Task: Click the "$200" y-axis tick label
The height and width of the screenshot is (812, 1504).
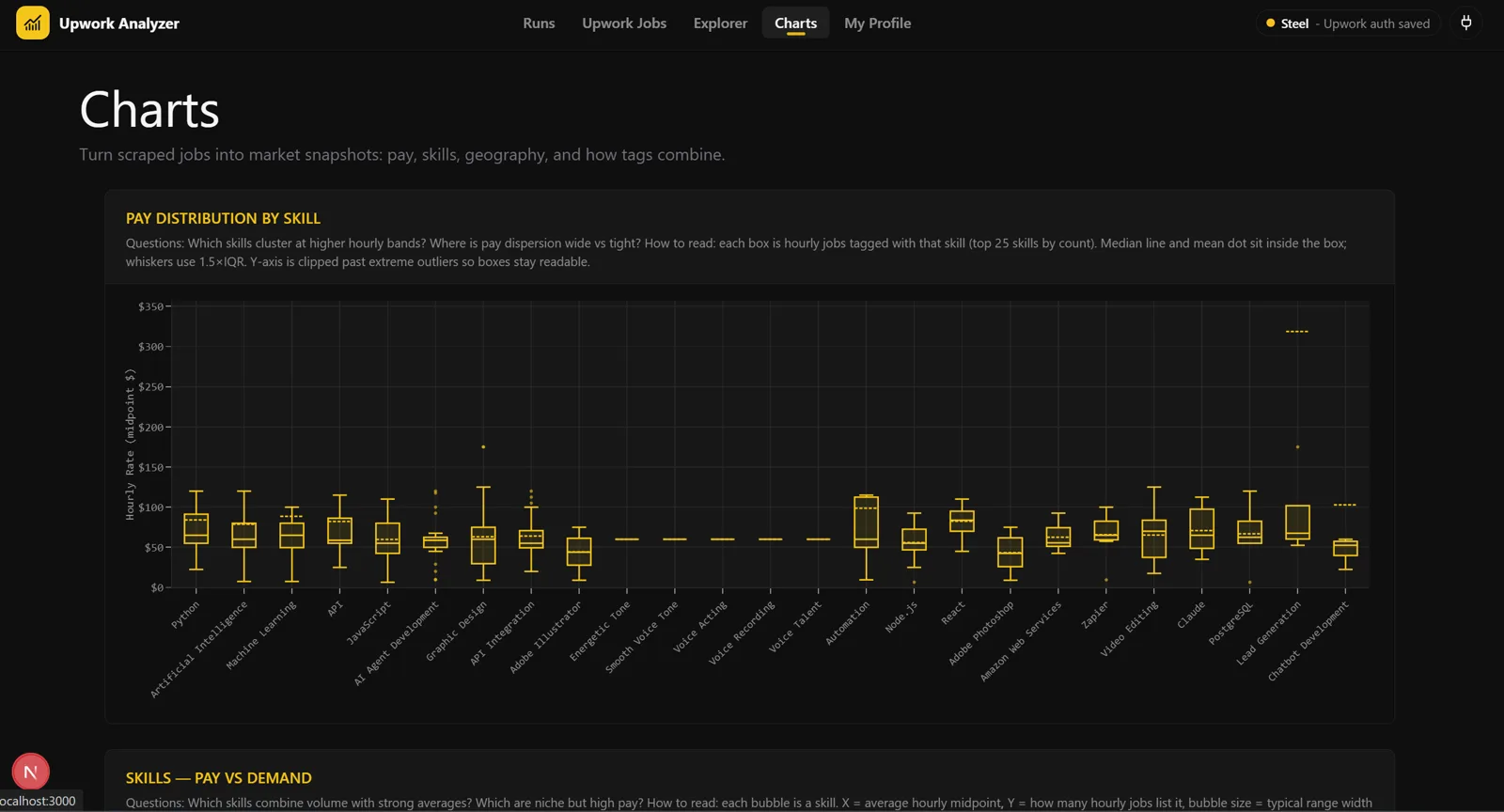Action: (150, 428)
